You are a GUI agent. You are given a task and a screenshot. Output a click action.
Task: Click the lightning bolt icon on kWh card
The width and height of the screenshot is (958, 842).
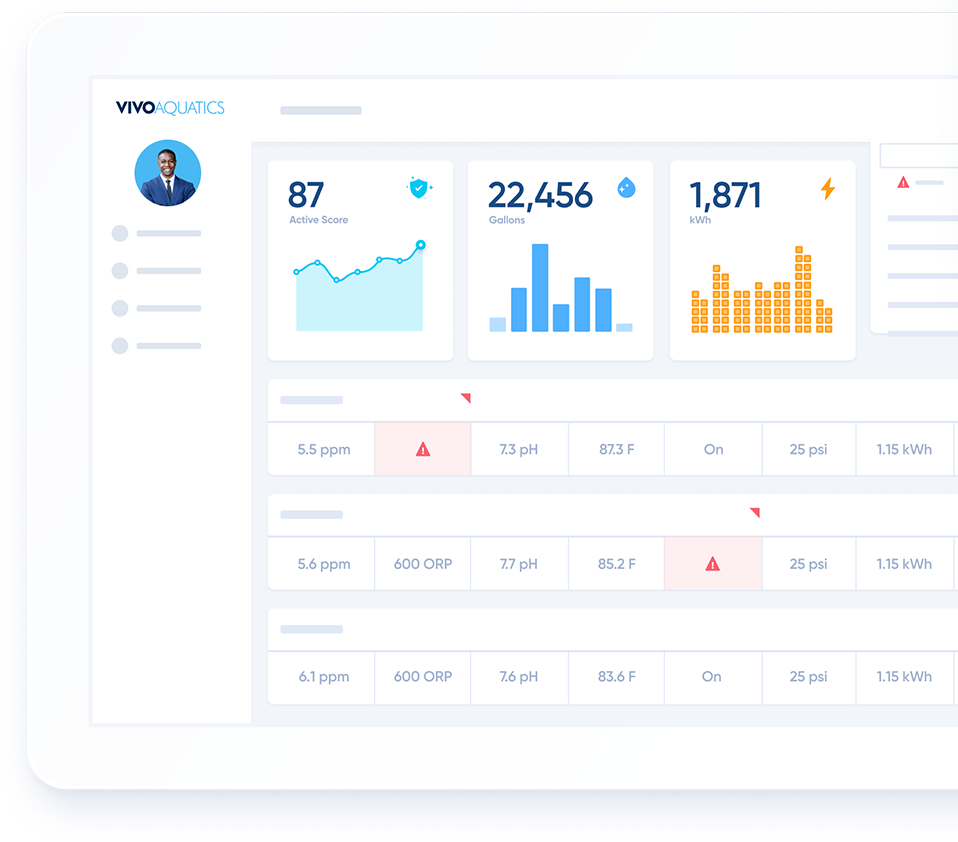coord(827,188)
